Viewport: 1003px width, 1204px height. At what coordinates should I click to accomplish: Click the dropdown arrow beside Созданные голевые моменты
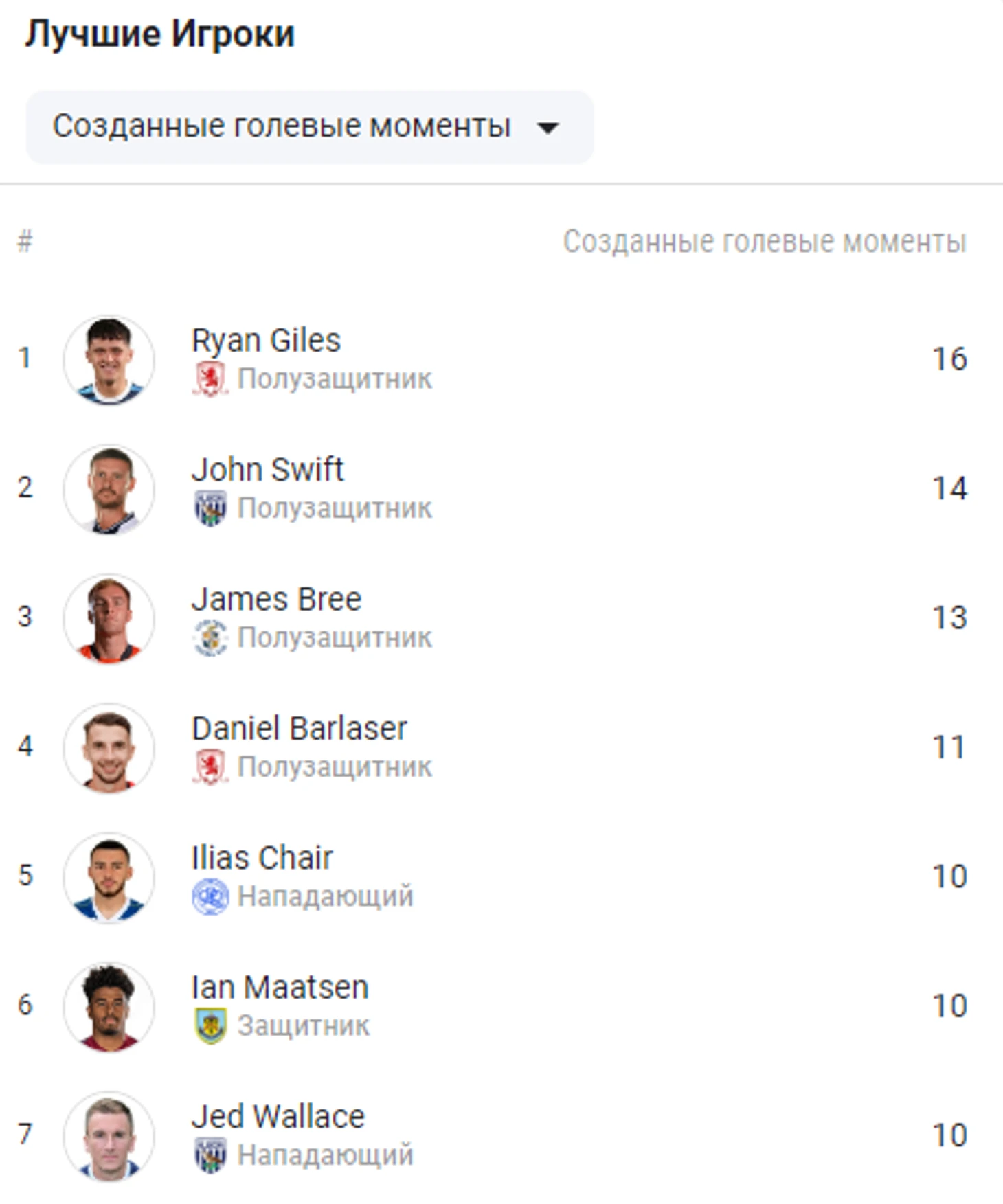[x=548, y=128]
